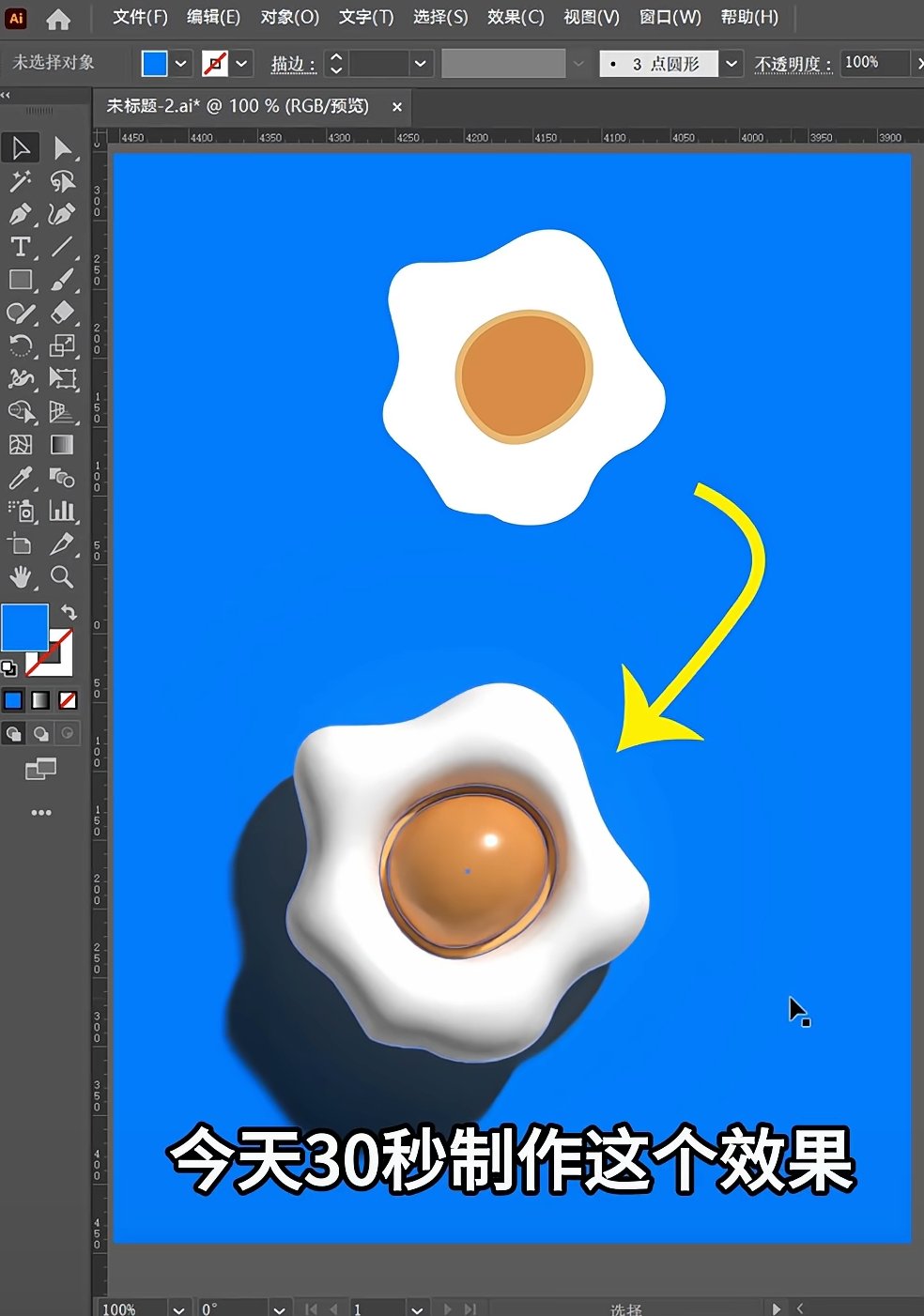924x1316 pixels.
Task: Open the zoom level 100% dropdown
Action: [178, 1308]
